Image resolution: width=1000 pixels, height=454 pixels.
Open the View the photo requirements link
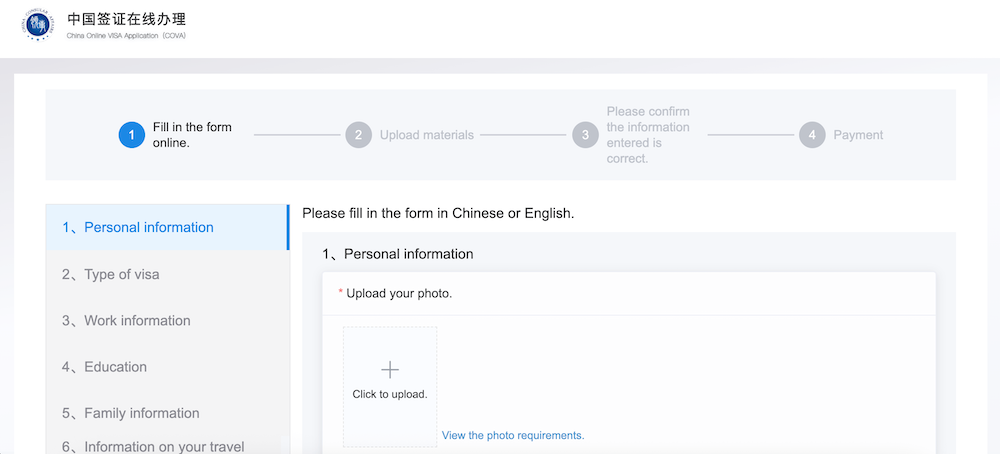[x=513, y=435]
